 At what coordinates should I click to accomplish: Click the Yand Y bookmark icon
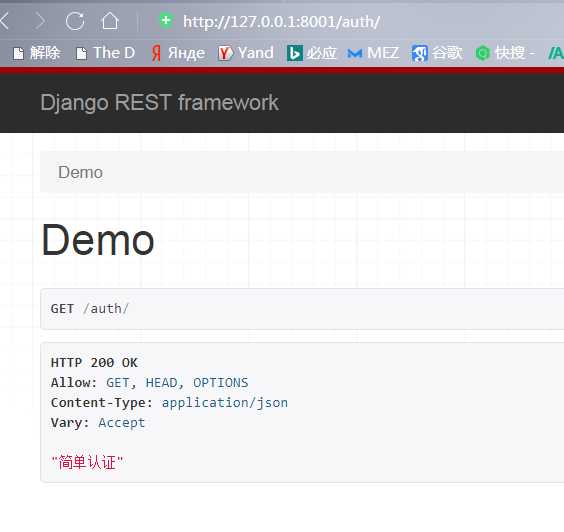point(226,54)
